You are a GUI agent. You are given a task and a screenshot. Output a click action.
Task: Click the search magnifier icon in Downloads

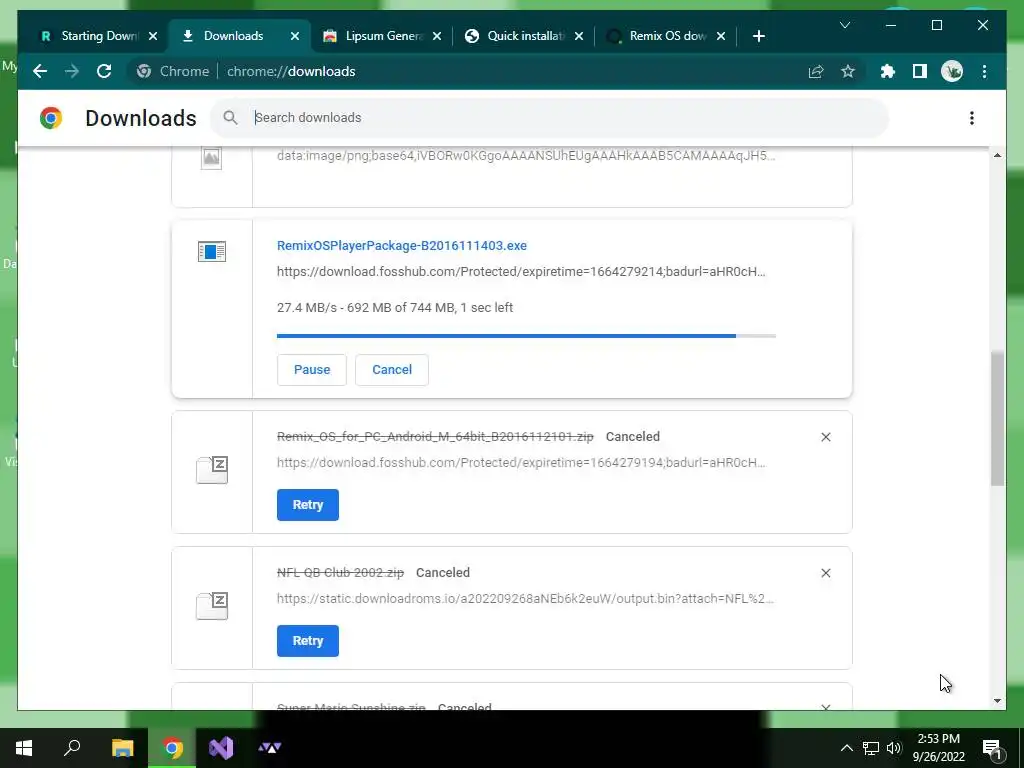tap(230, 118)
